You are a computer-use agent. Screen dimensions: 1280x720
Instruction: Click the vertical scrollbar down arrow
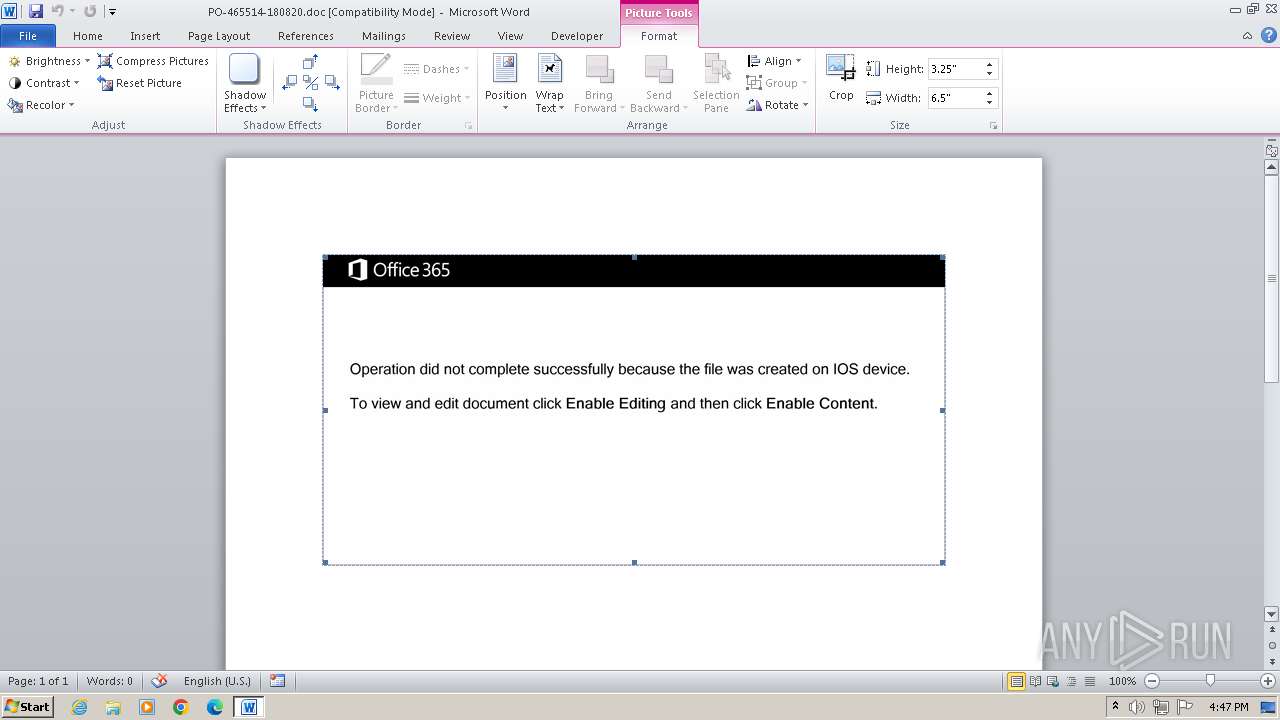tap(1272, 614)
